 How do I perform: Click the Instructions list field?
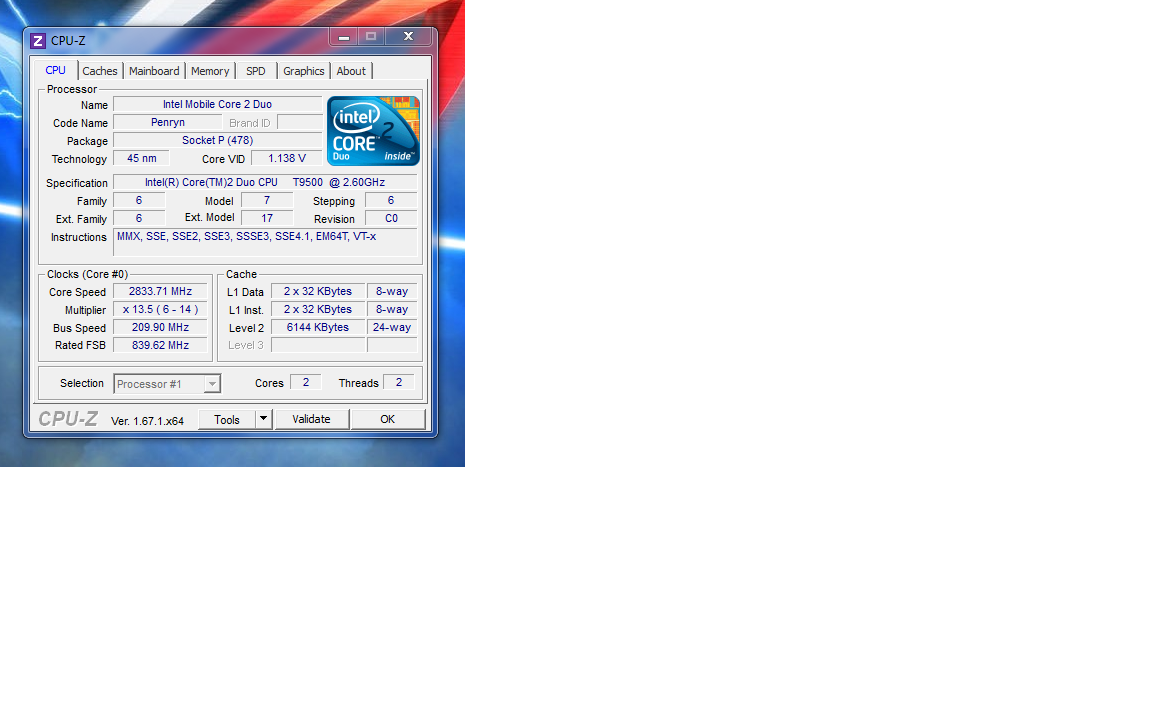pos(265,242)
